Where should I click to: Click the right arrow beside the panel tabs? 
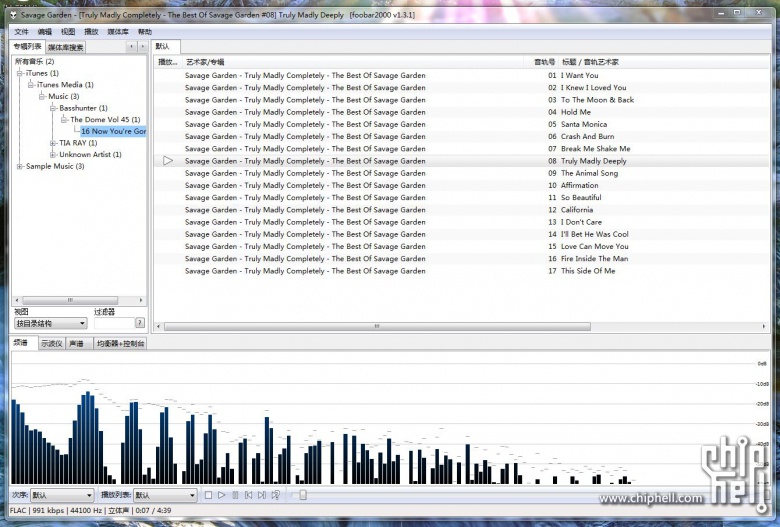pos(142,47)
